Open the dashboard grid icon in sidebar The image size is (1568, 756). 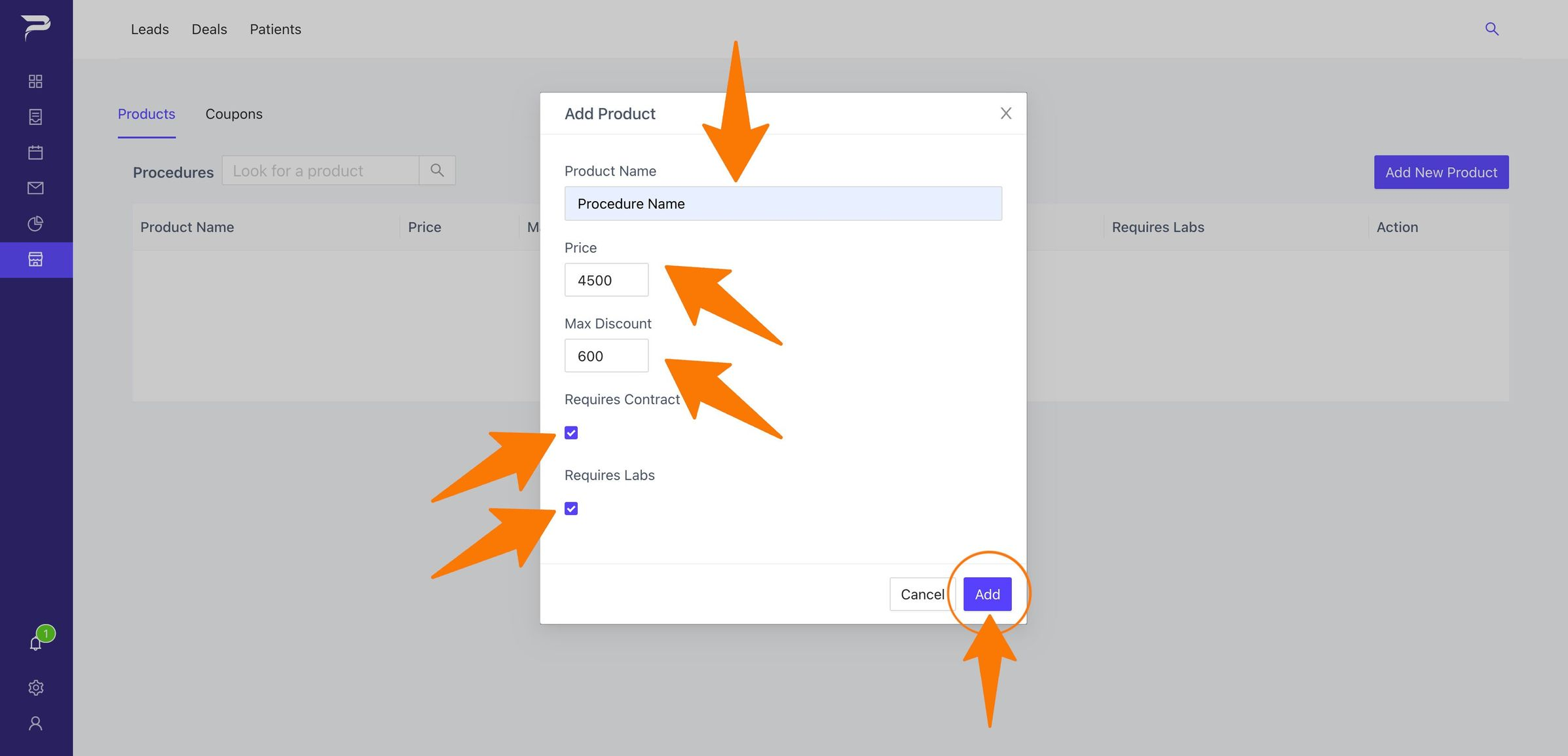pyautogui.click(x=35, y=81)
